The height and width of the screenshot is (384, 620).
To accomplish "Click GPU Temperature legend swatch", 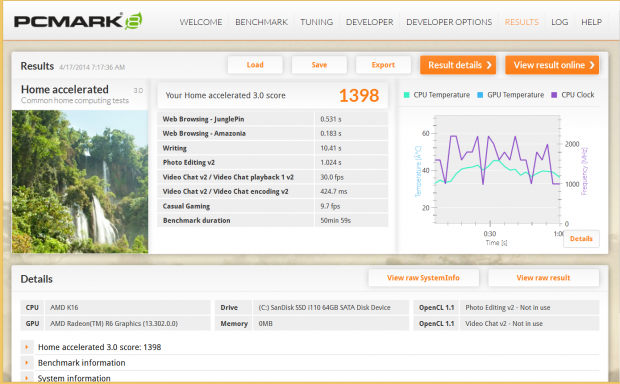I will (x=480, y=95).
